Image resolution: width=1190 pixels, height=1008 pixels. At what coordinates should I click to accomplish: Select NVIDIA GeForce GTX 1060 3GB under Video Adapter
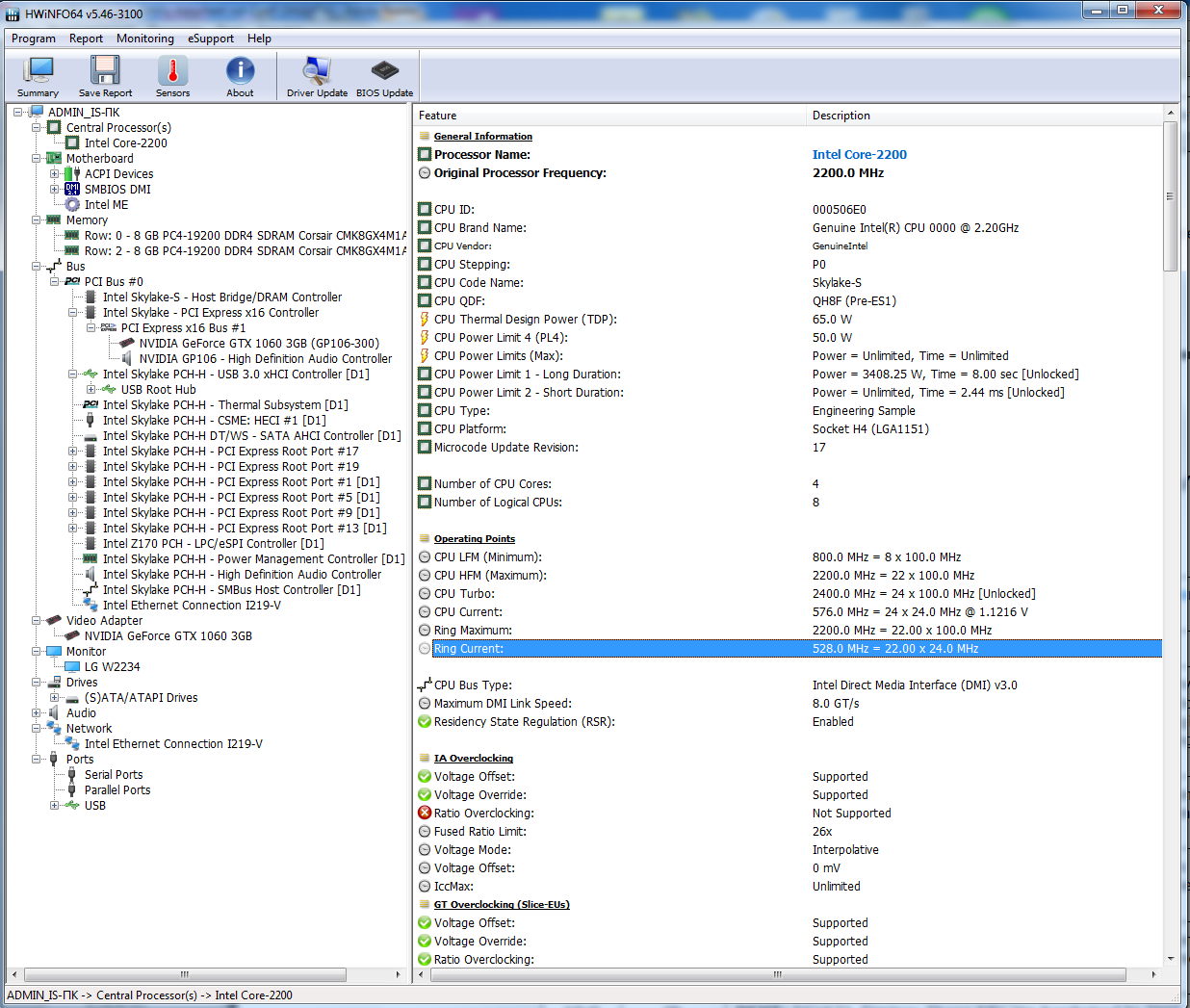point(168,636)
